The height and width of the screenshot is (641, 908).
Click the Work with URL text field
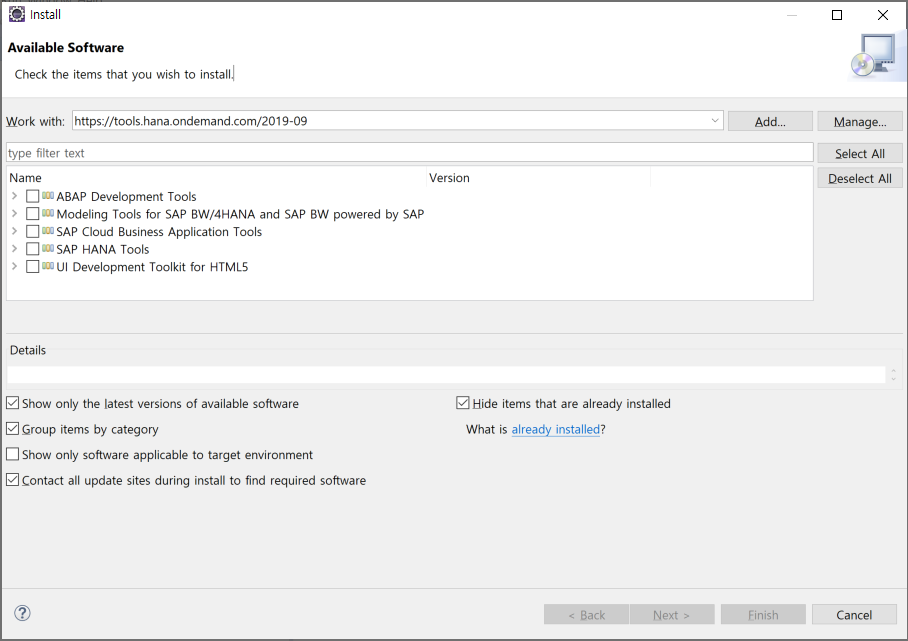tap(390, 120)
